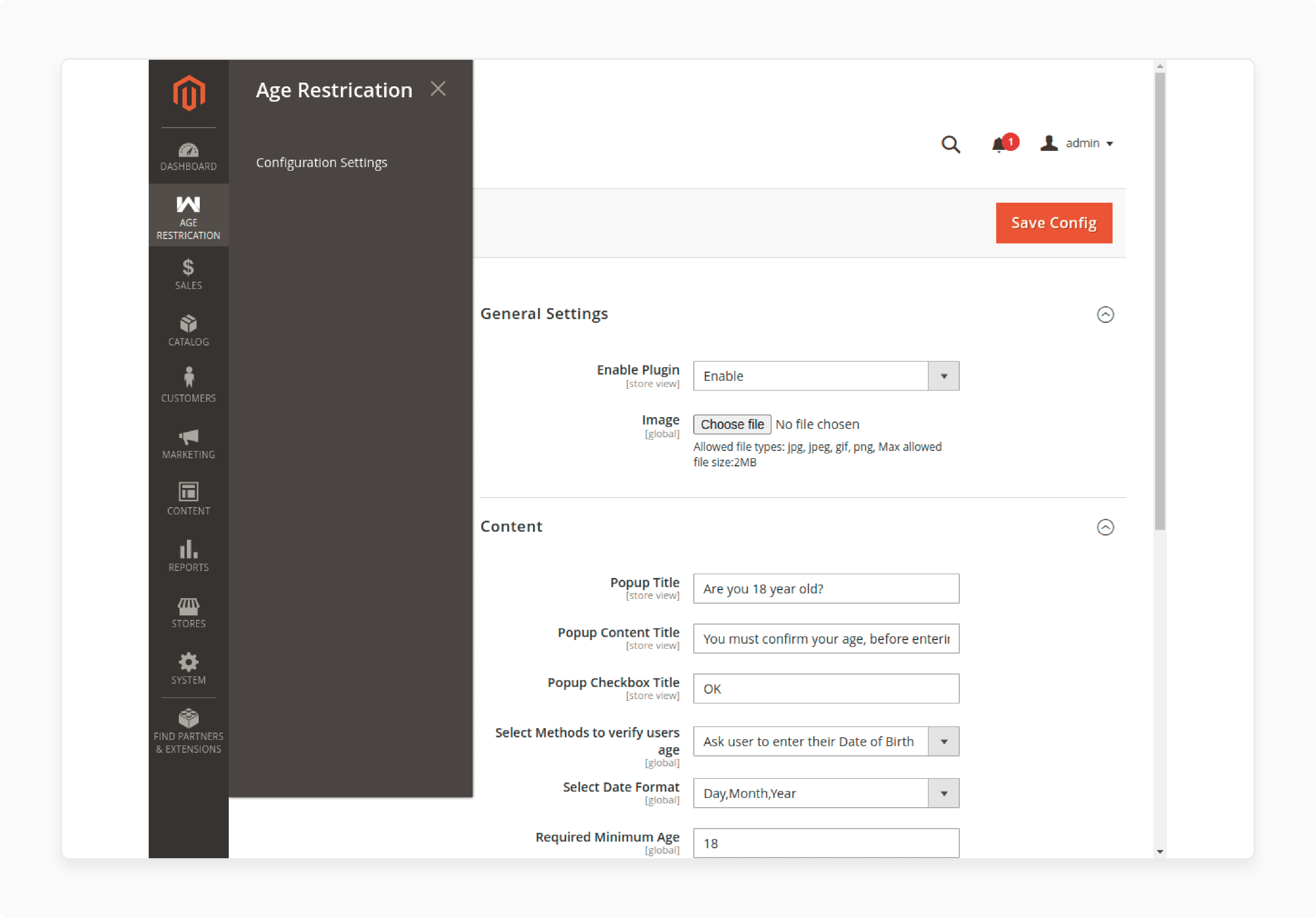Click the scrollbar down arrow

1160,852
